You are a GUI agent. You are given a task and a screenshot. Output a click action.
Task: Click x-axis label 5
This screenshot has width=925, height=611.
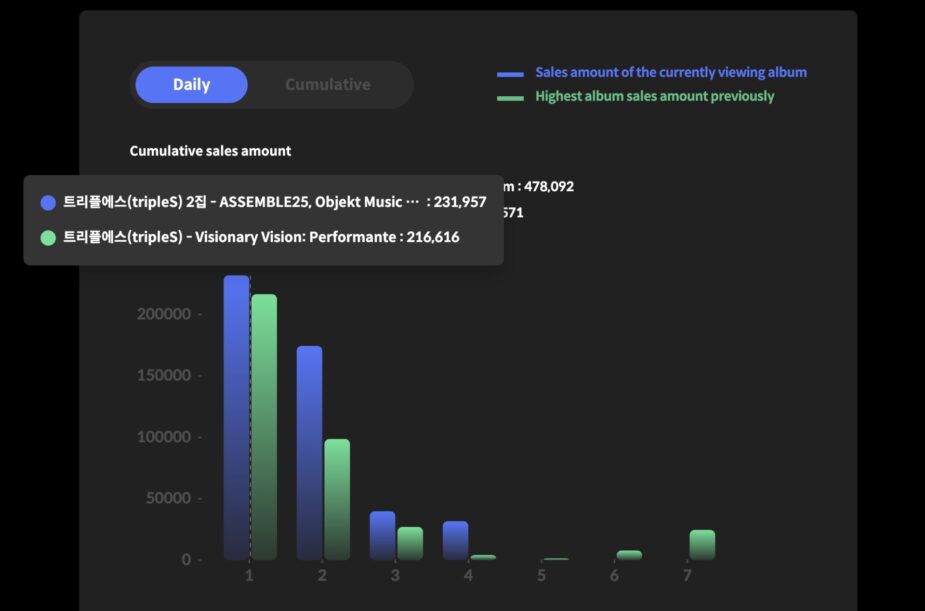(541, 577)
